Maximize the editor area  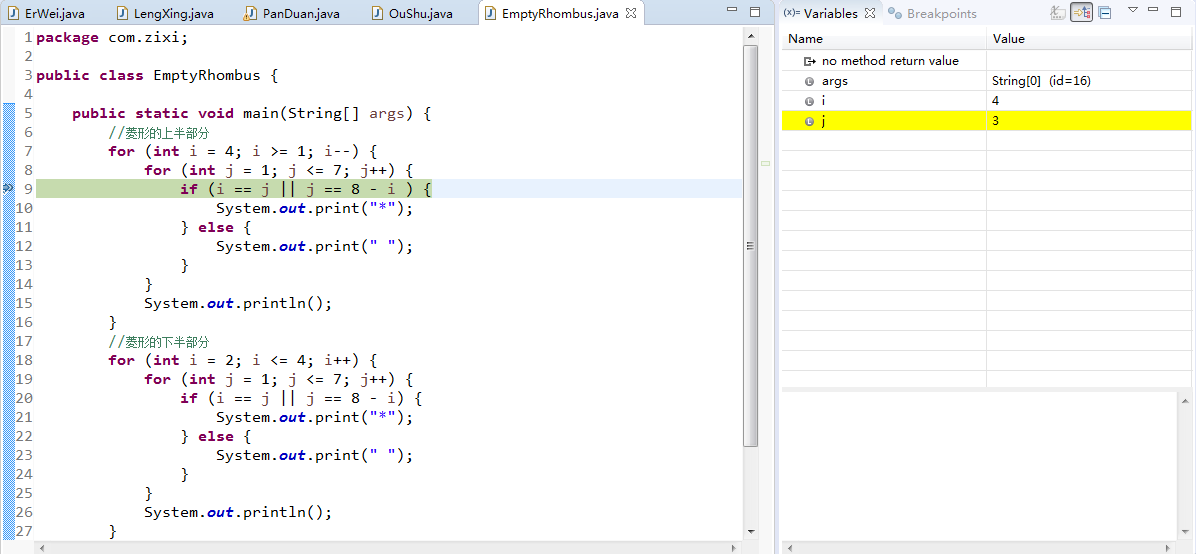pyautogui.click(x=755, y=11)
